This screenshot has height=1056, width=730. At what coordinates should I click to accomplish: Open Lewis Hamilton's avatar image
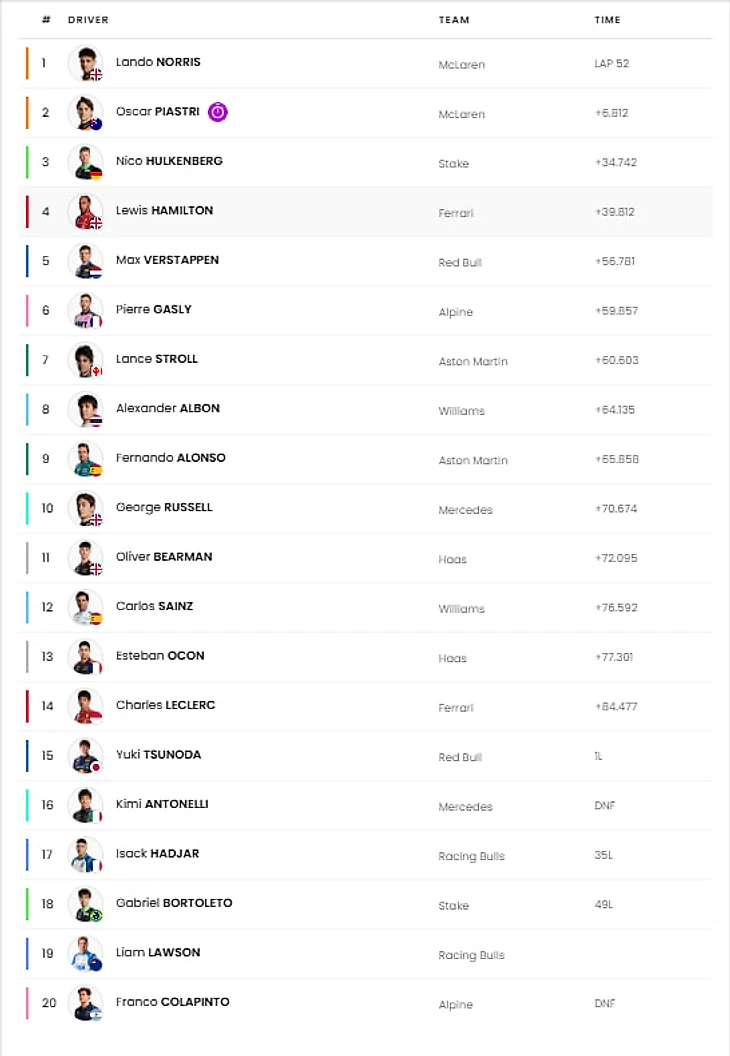click(85, 212)
